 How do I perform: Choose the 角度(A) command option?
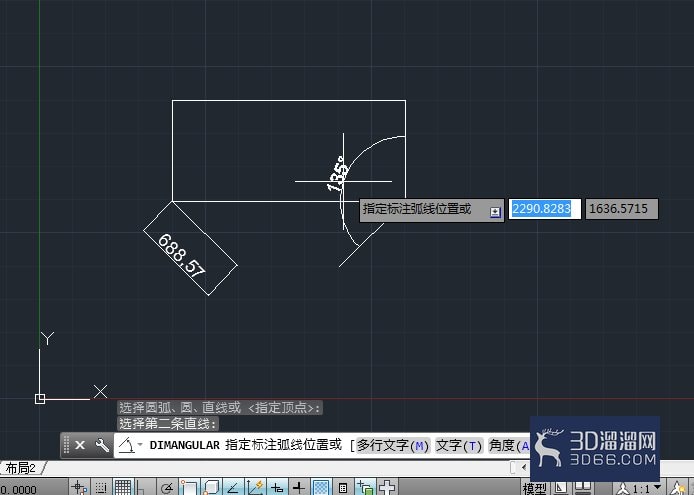click(x=509, y=445)
